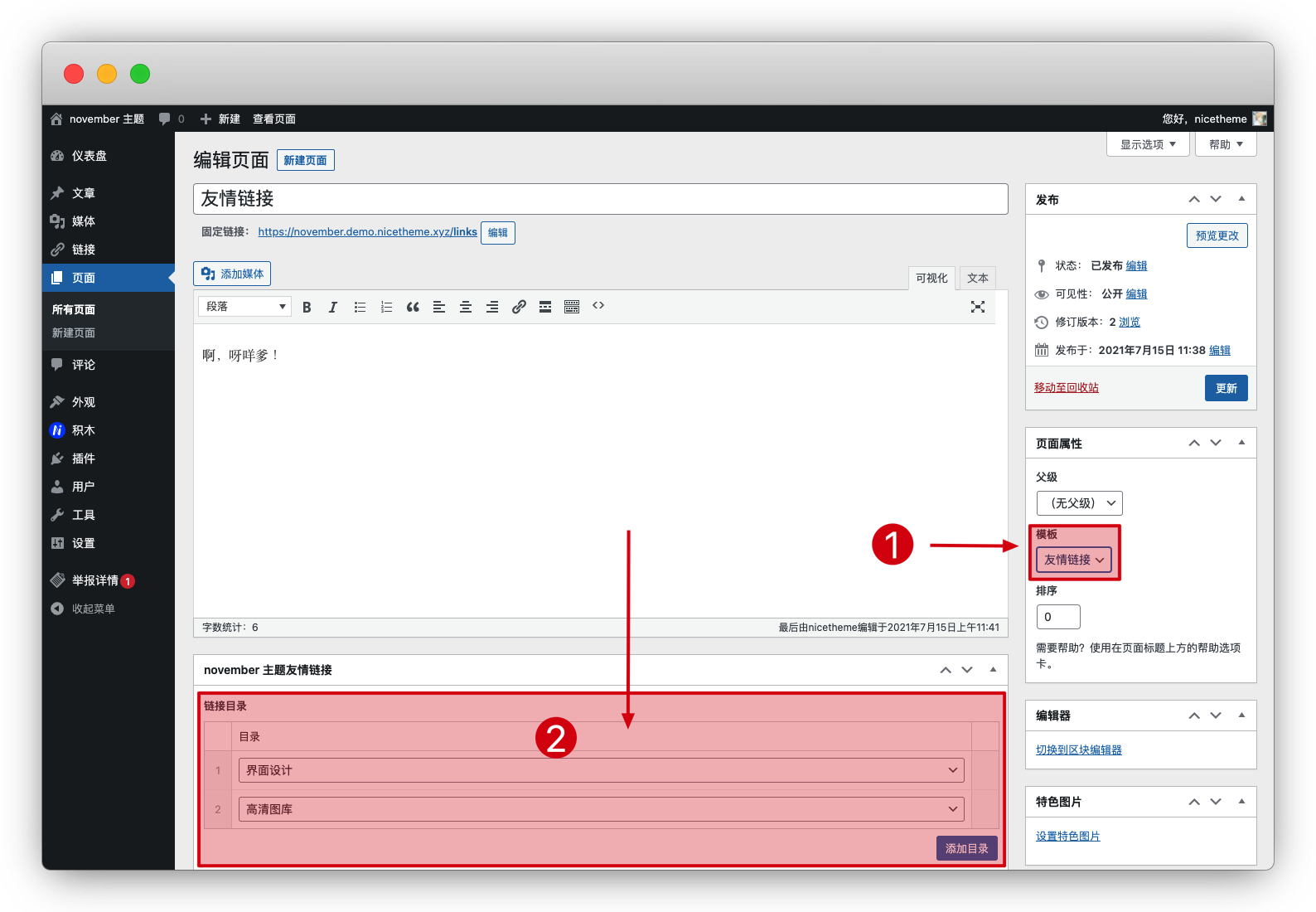Open 文章 posts menu

pyautogui.click(x=109, y=193)
